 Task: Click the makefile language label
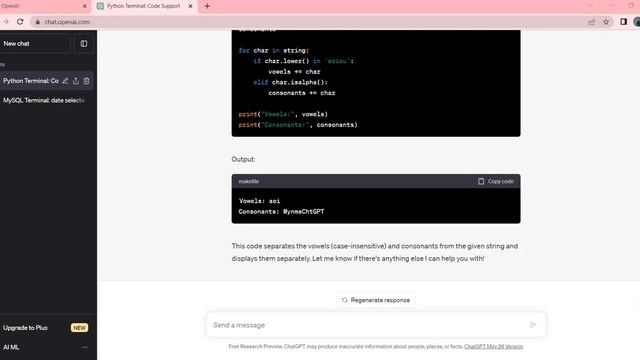249,181
